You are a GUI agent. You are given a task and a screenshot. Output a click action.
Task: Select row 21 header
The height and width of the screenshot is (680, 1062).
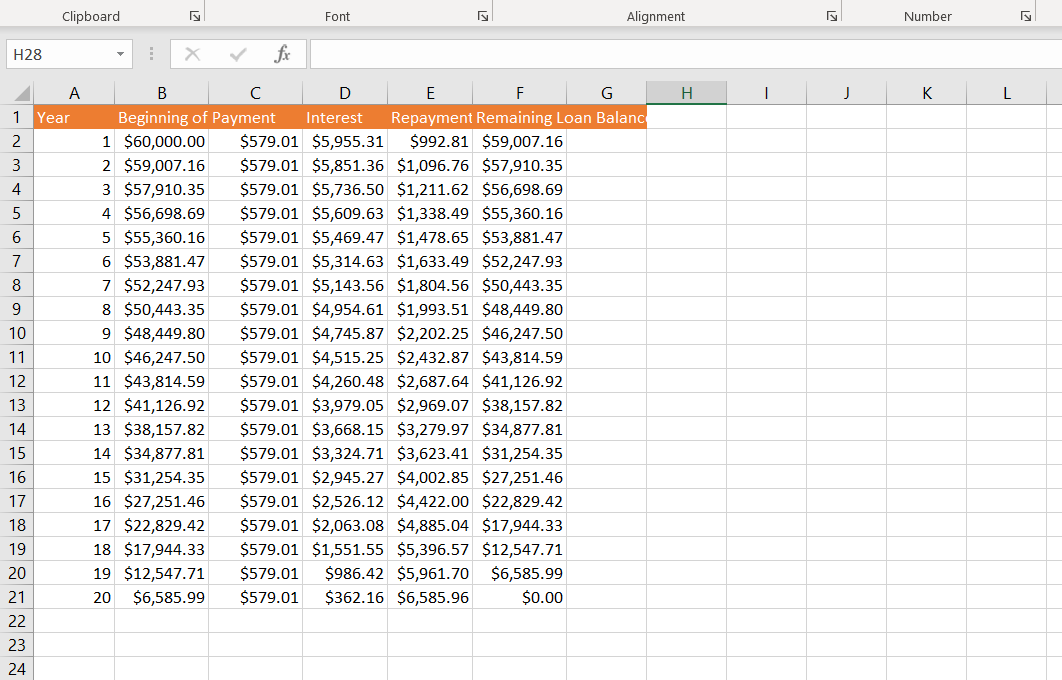(16, 597)
